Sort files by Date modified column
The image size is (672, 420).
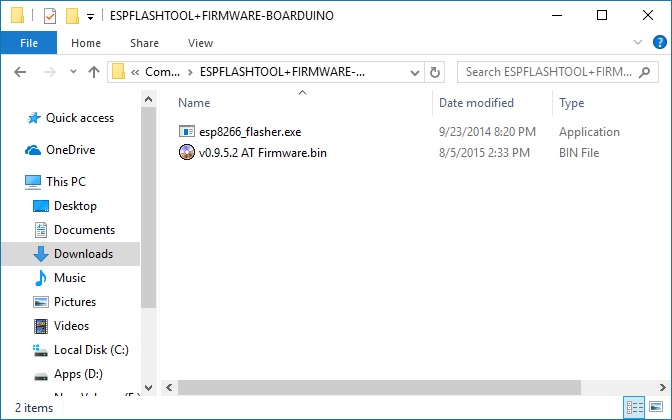coord(476,103)
